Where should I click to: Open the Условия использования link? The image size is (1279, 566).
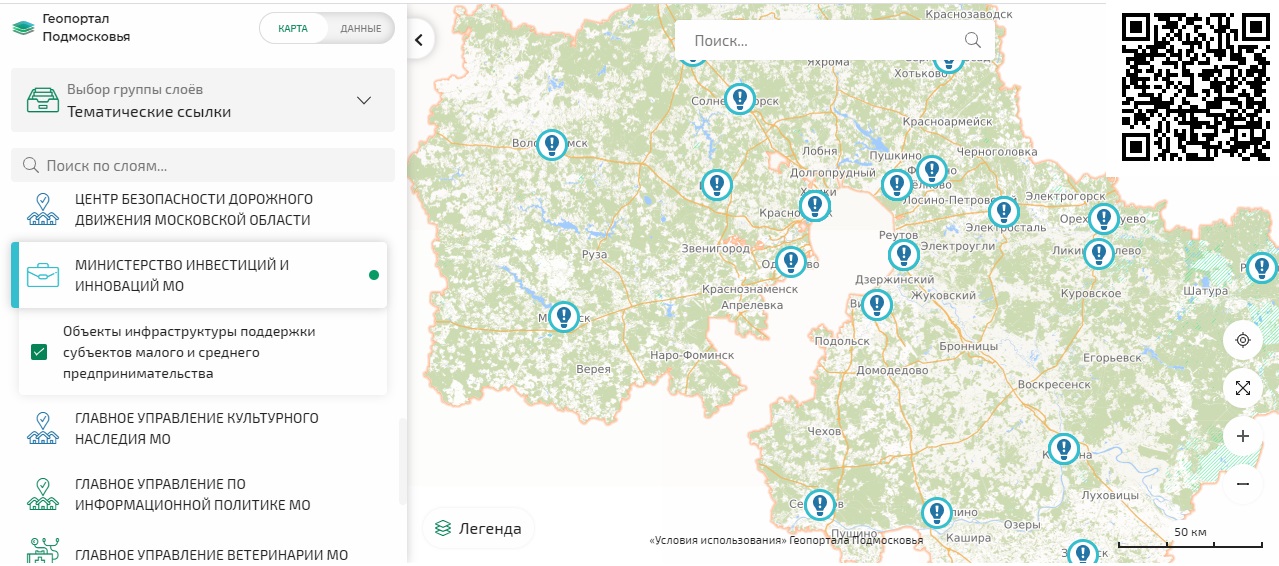click(717, 541)
